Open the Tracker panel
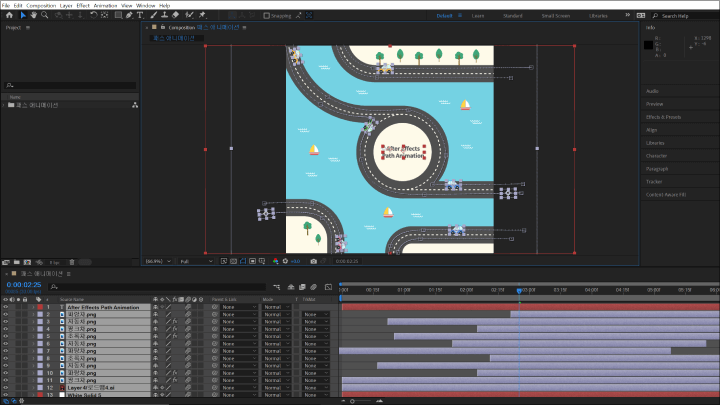The image size is (720, 405). click(654, 181)
